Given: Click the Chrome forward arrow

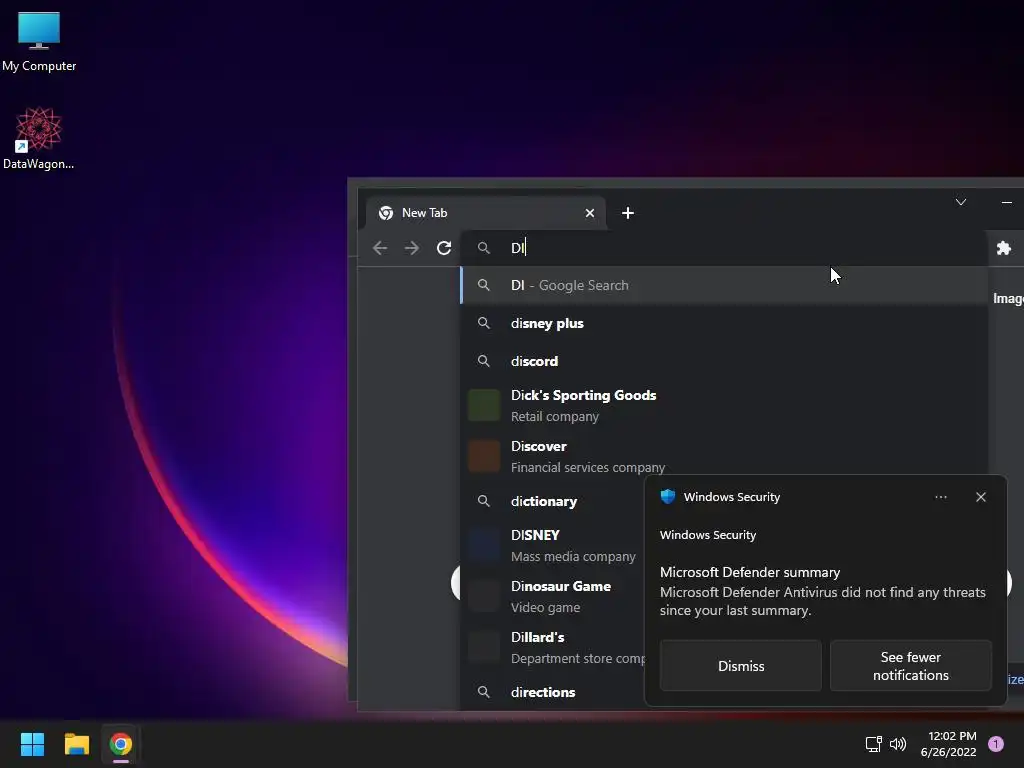Looking at the screenshot, I should click(411, 248).
